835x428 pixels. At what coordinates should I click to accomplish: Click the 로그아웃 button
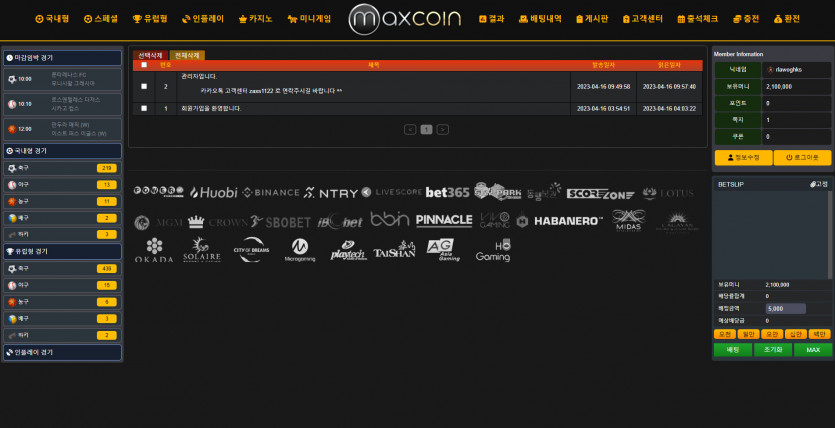point(802,157)
